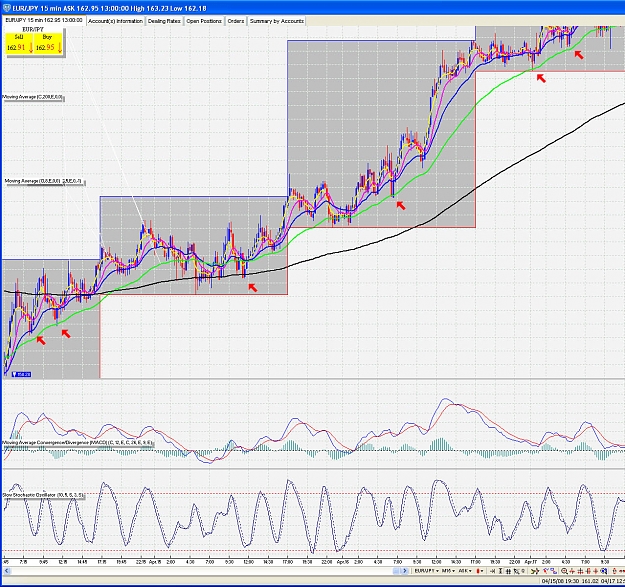Click the red vertical double-arrow icon

614,571
